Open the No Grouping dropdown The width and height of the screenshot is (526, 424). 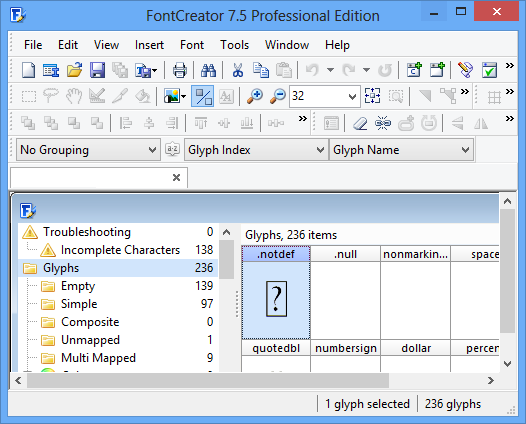88,150
